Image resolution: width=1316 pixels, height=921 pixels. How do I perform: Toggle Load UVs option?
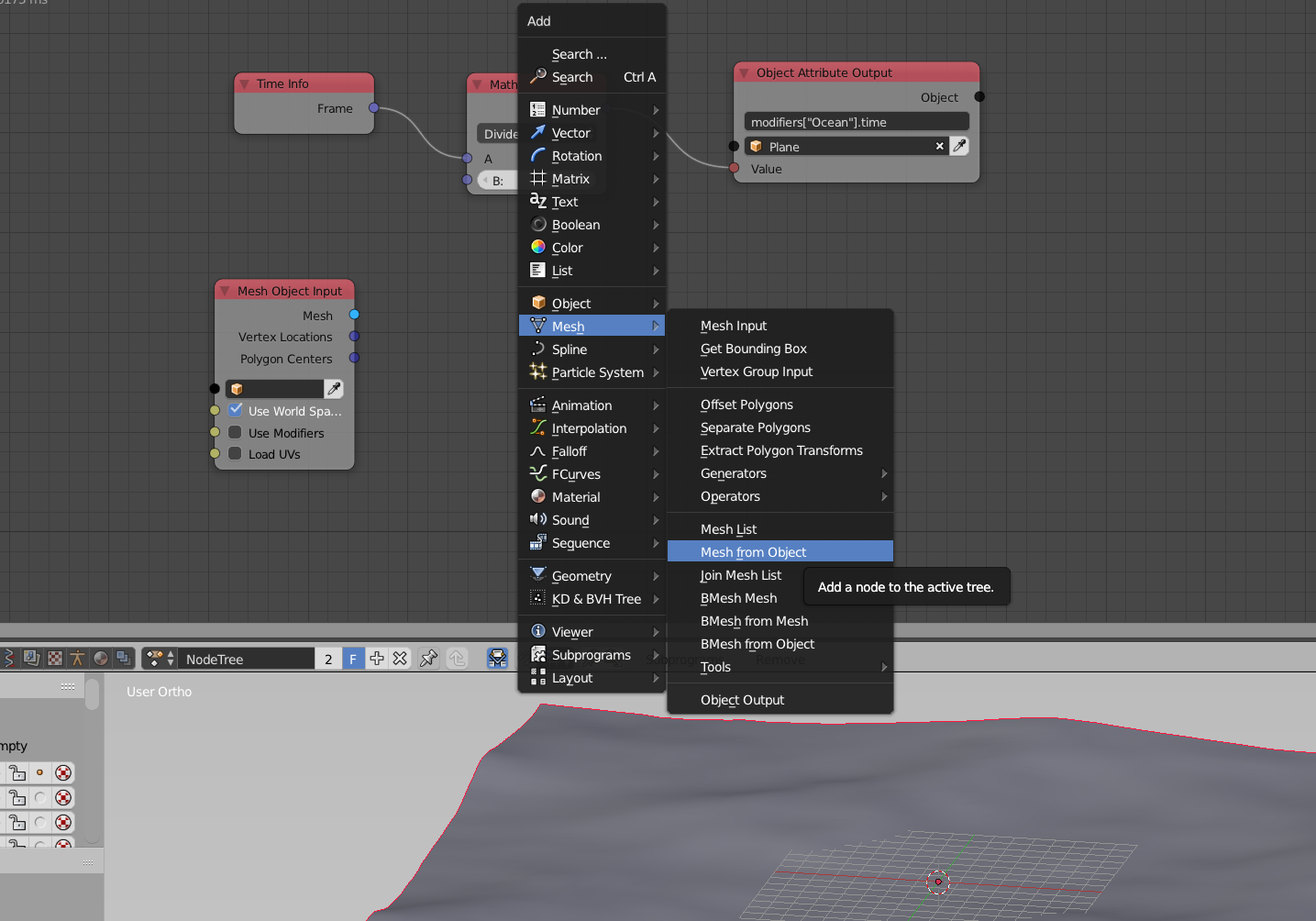(x=237, y=454)
